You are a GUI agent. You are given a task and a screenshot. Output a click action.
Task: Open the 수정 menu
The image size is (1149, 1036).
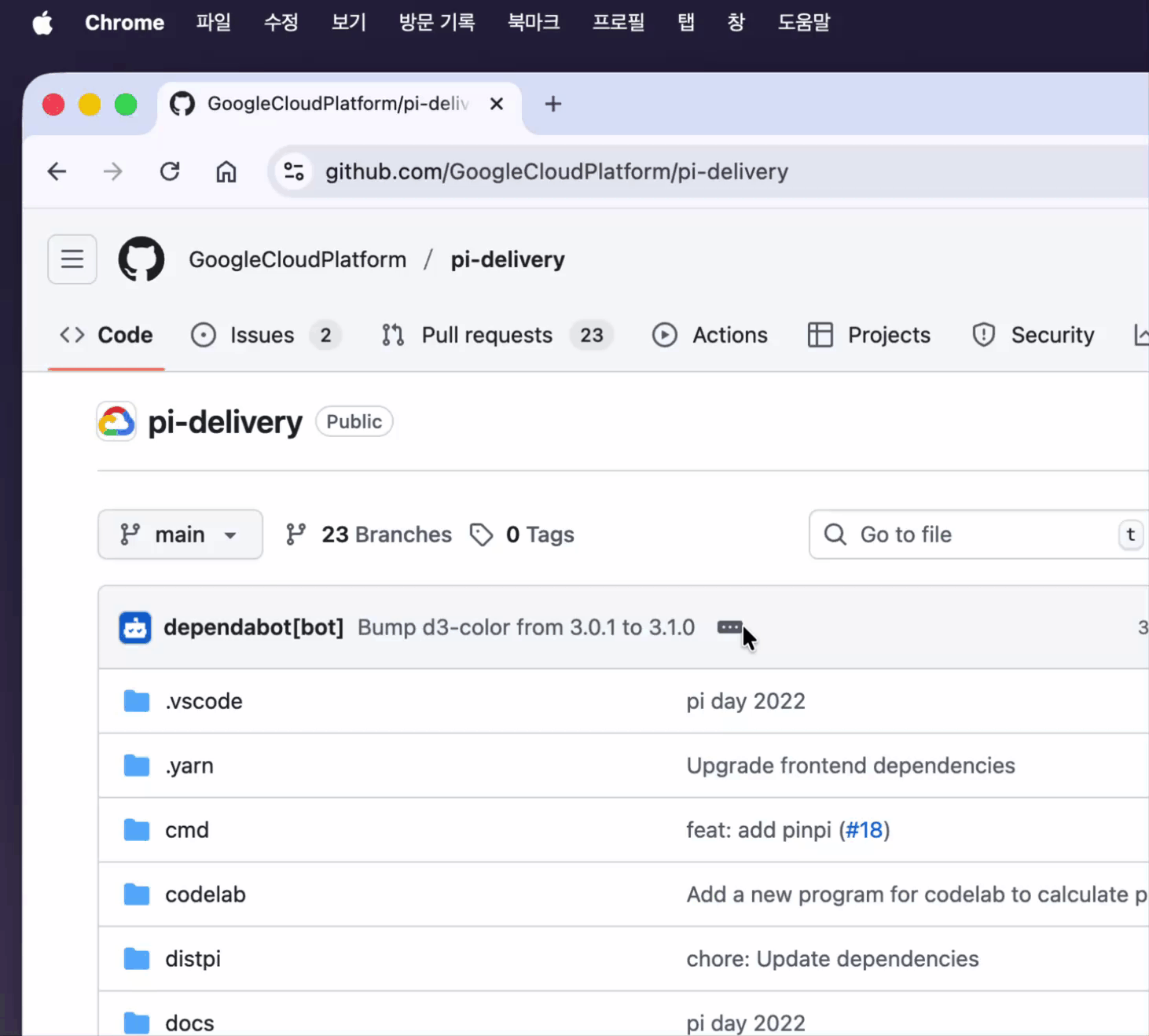281,23
